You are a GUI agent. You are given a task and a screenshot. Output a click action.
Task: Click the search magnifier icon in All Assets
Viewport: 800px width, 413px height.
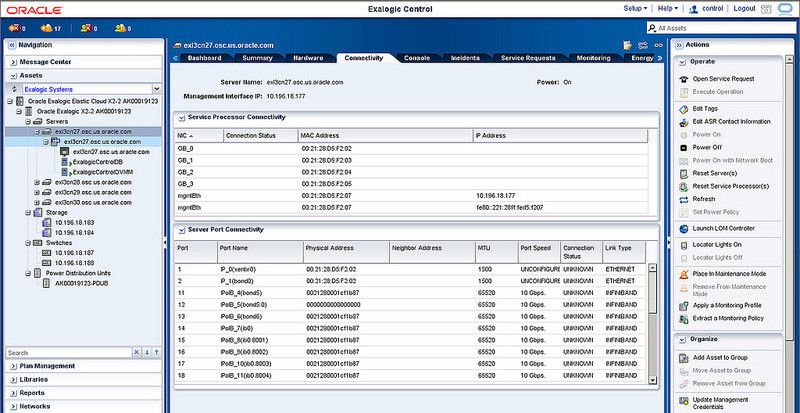coord(652,29)
